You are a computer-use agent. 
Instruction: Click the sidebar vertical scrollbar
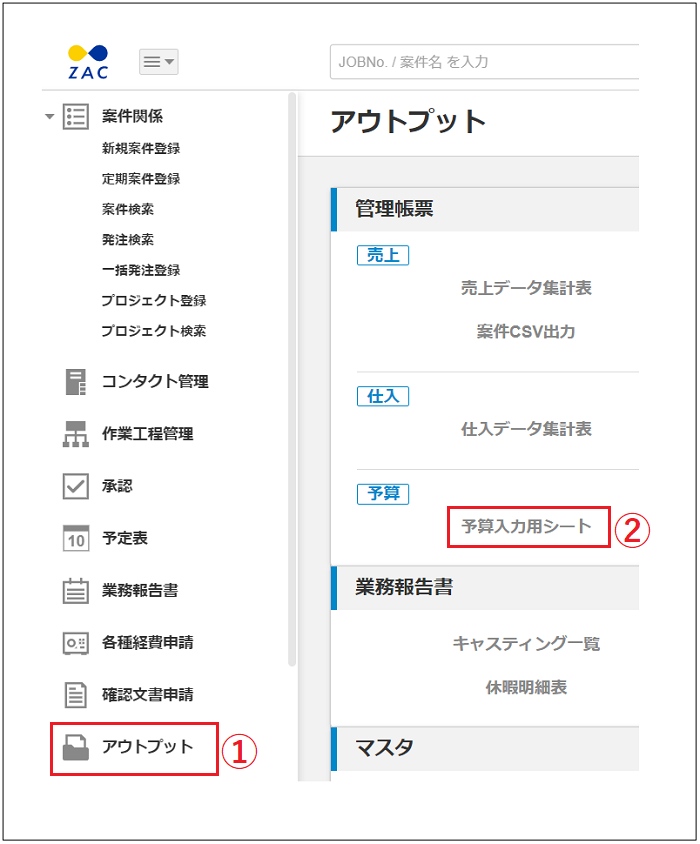[x=292, y=380]
